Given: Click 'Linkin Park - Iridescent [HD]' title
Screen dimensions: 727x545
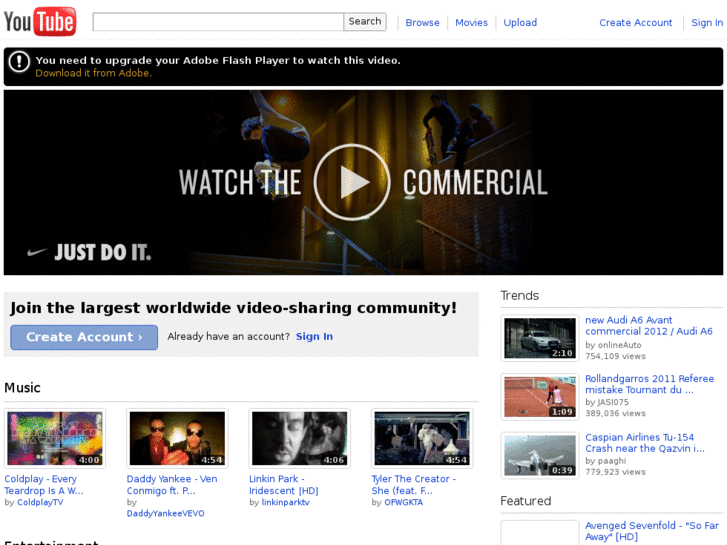Looking at the screenshot, I should (283, 485).
